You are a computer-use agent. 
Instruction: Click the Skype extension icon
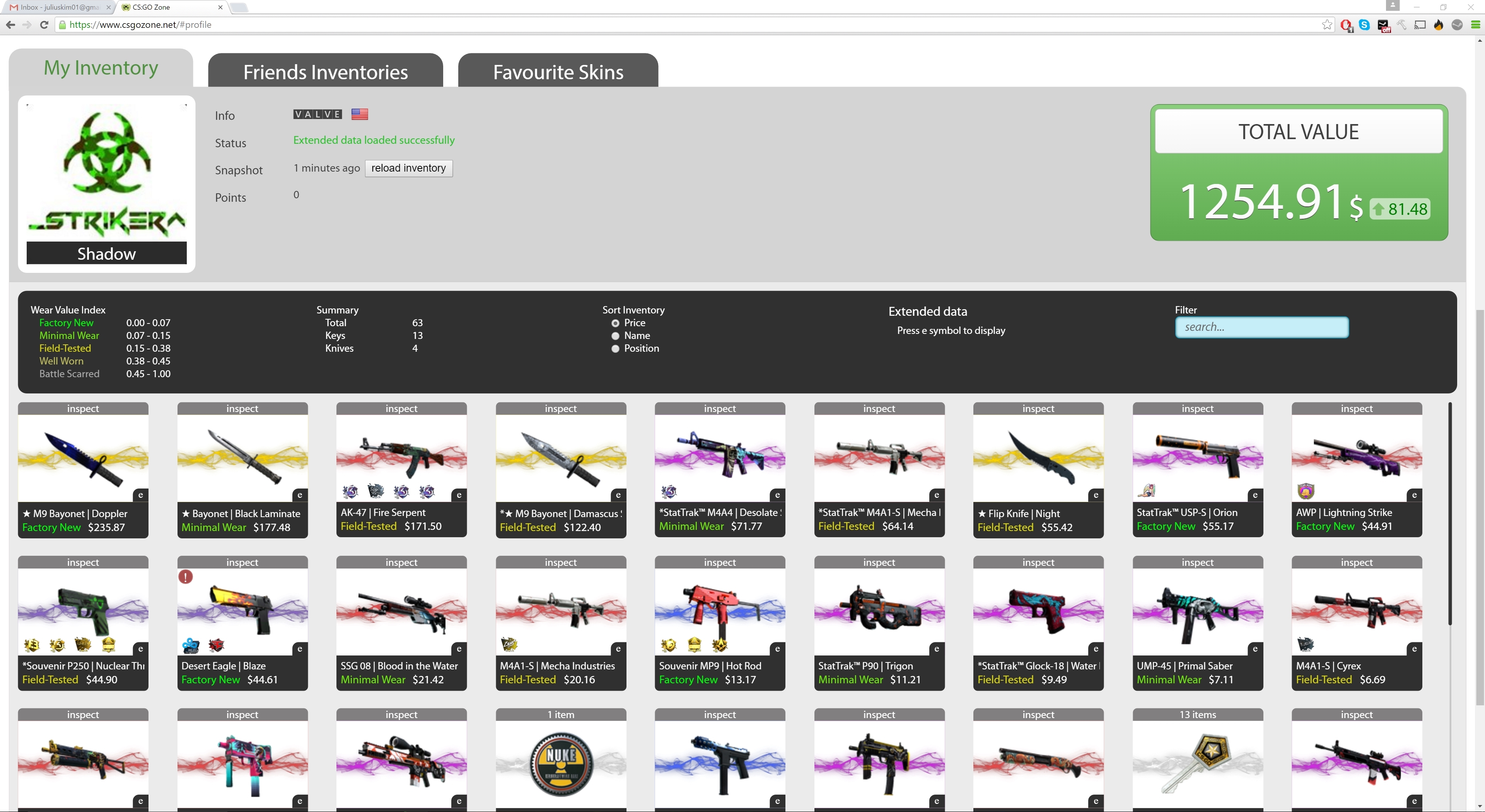pos(1364,25)
